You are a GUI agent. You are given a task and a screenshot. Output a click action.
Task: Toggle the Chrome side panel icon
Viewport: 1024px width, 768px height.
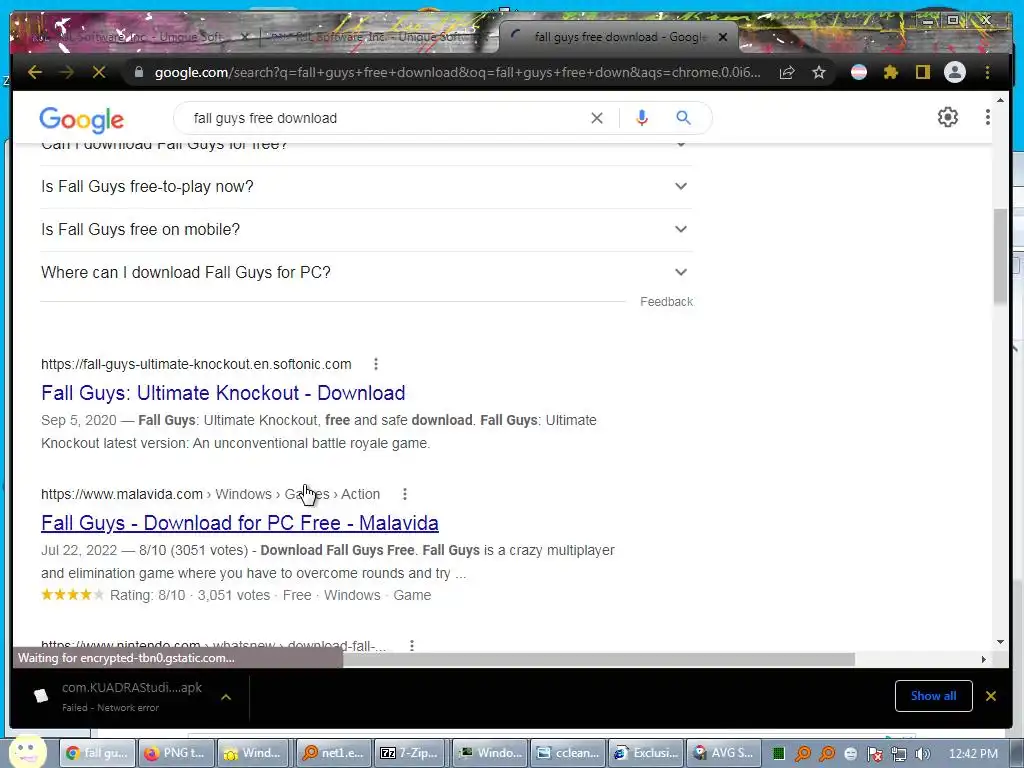[x=922, y=72]
